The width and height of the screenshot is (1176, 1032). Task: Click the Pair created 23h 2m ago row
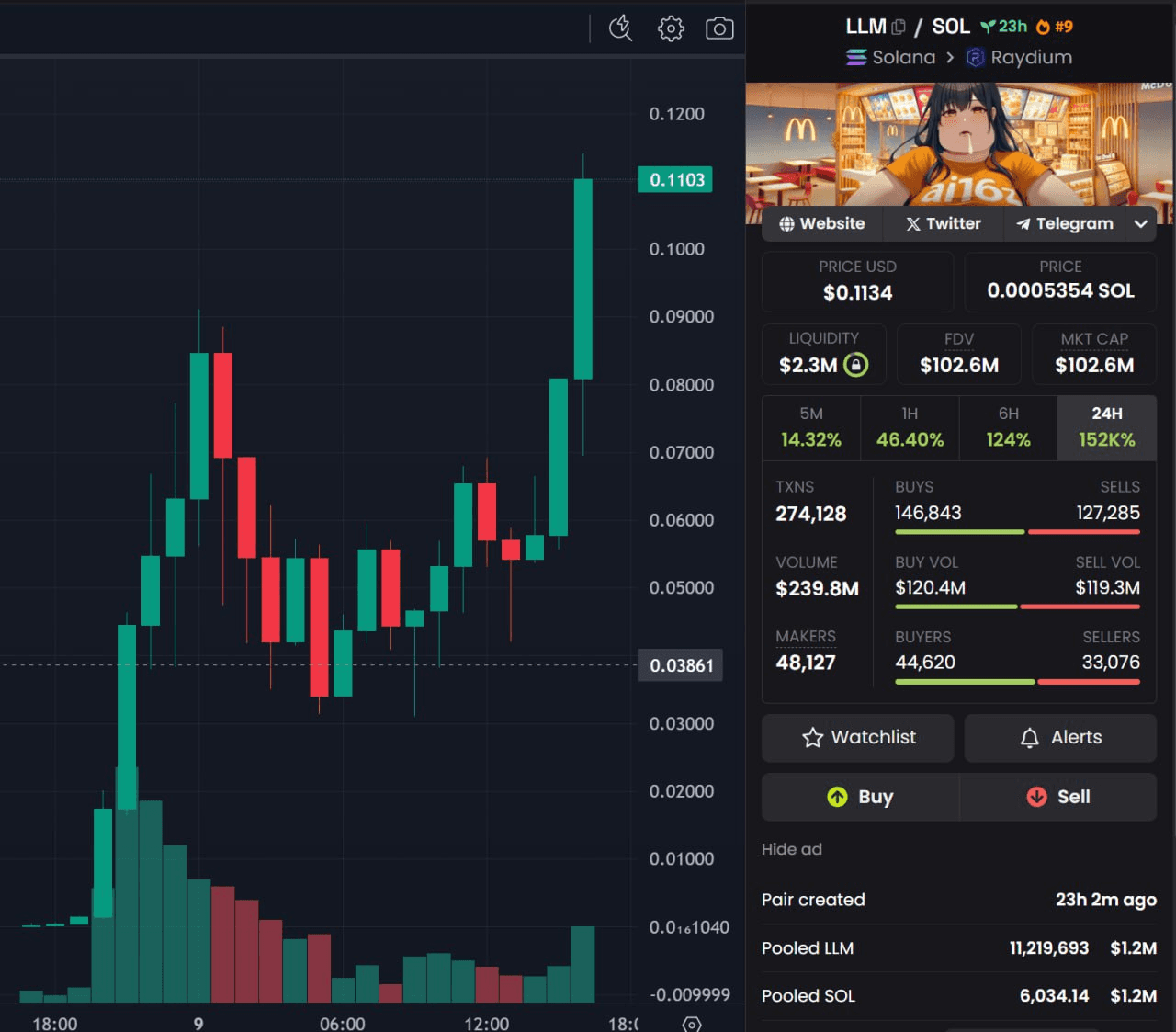[x=958, y=900]
